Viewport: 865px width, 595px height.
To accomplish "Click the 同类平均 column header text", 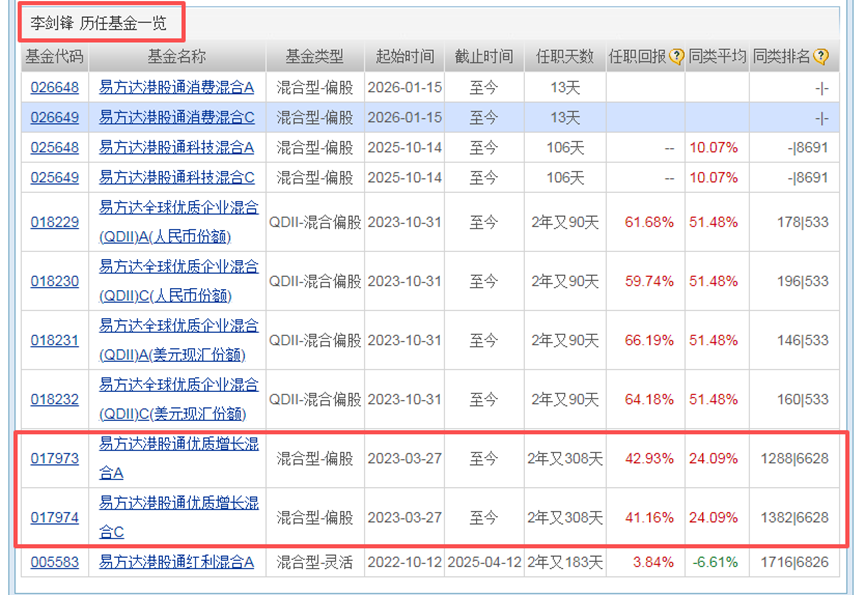I will (717, 56).
